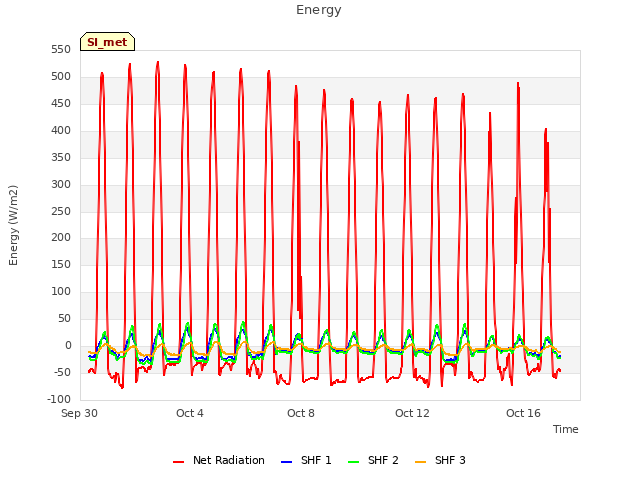This screenshot has height=480, width=640.
Task: Click the orange SHF 3 legend swatch
Action: click(420, 462)
